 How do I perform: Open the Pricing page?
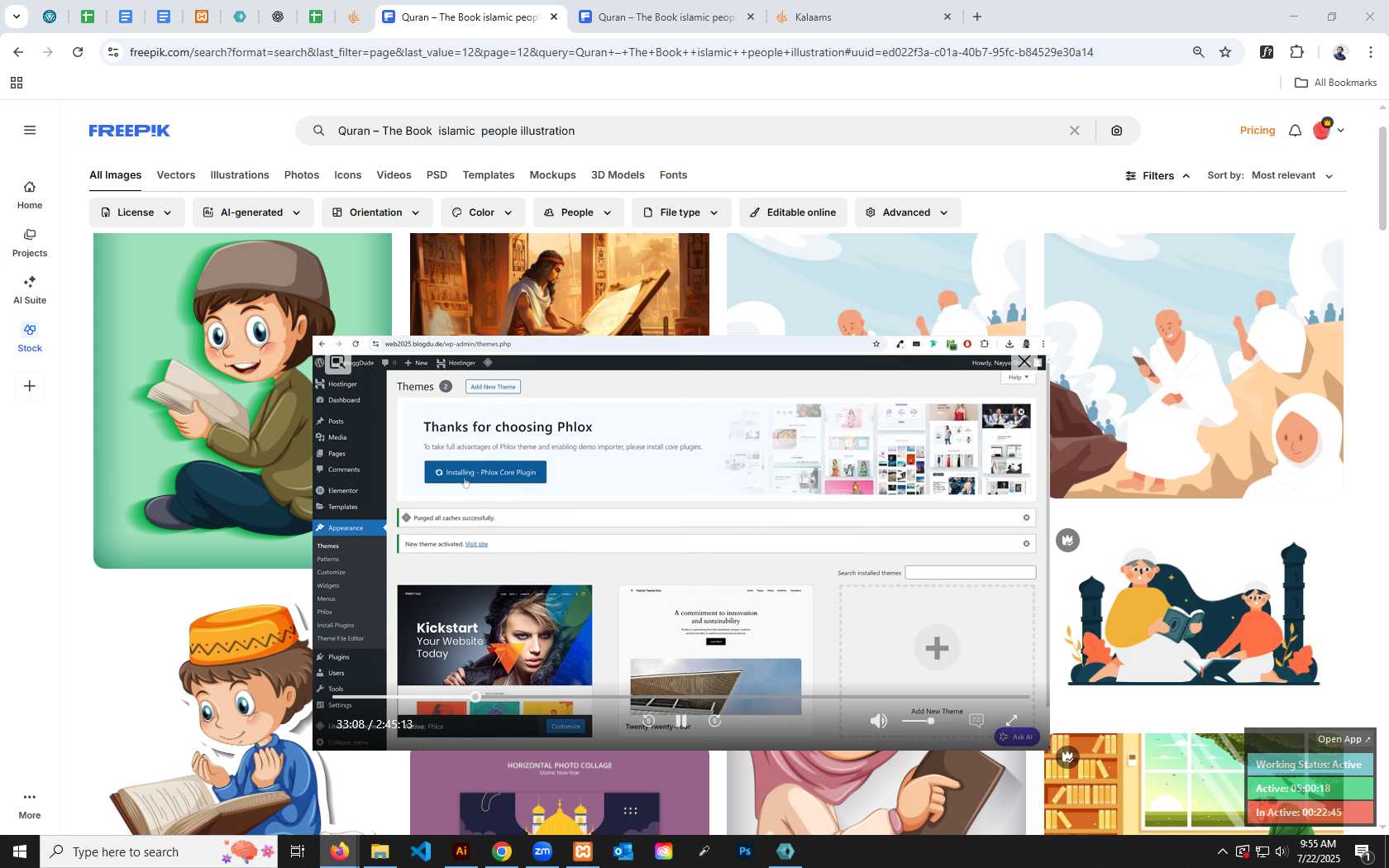tap(1257, 131)
